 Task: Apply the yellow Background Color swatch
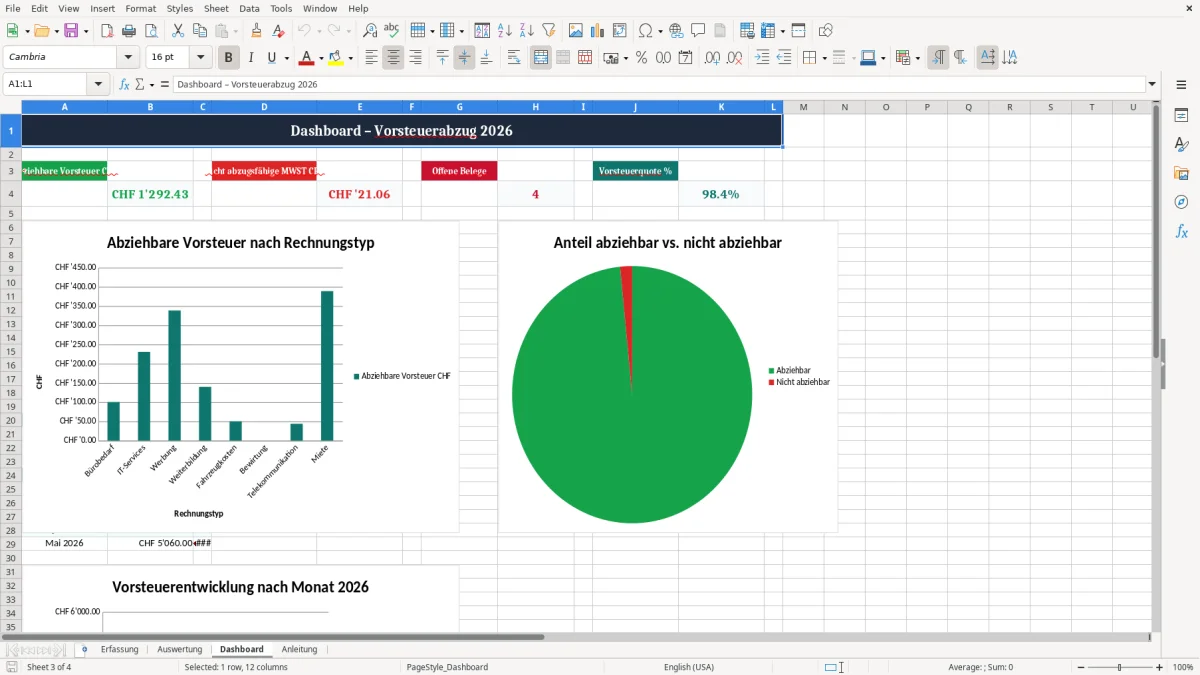click(x=336, y=58)
